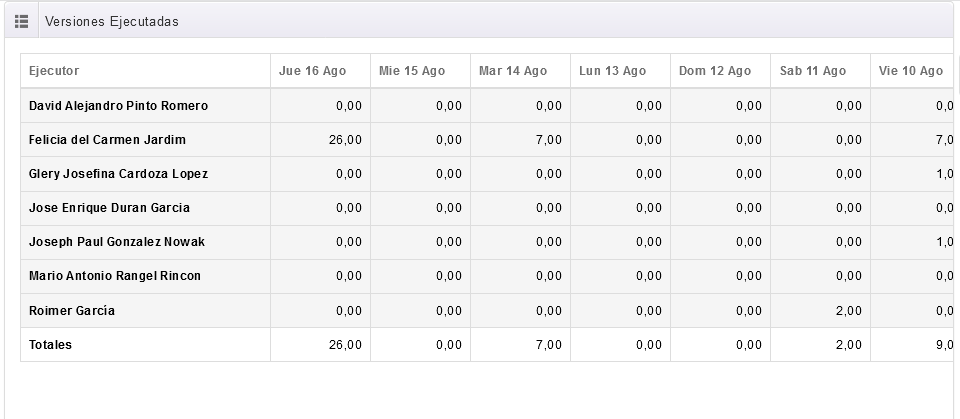The height and width of the screenshot is (419, 960).
Task: Select the Dom 12 Ago column header
Action: [x=714, y=71]
